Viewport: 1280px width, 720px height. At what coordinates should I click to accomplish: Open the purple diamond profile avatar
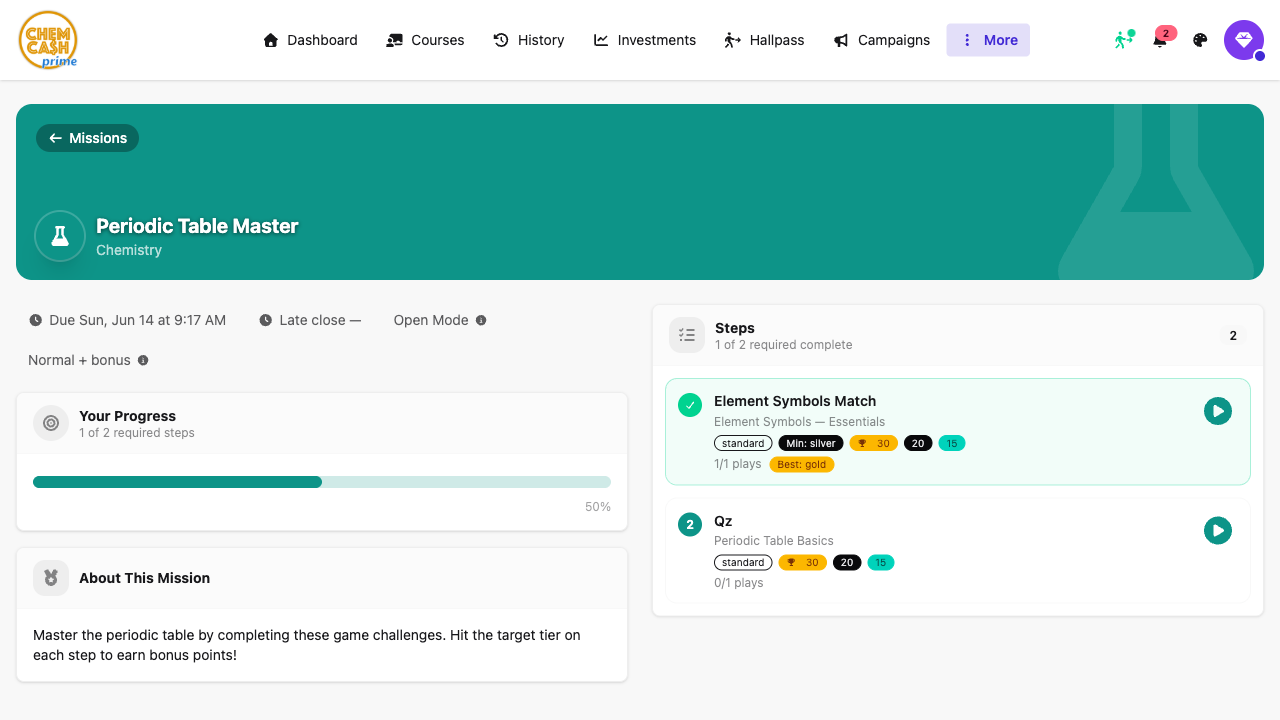(x=1244, y=40)
